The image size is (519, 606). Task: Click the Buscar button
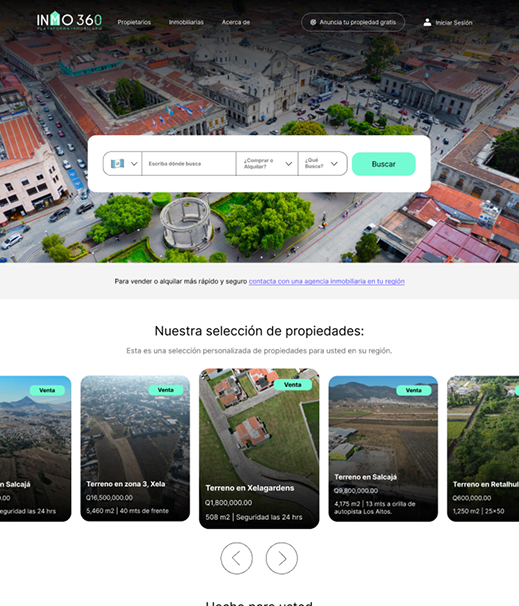pyautogui.click(x=384, y=164)
